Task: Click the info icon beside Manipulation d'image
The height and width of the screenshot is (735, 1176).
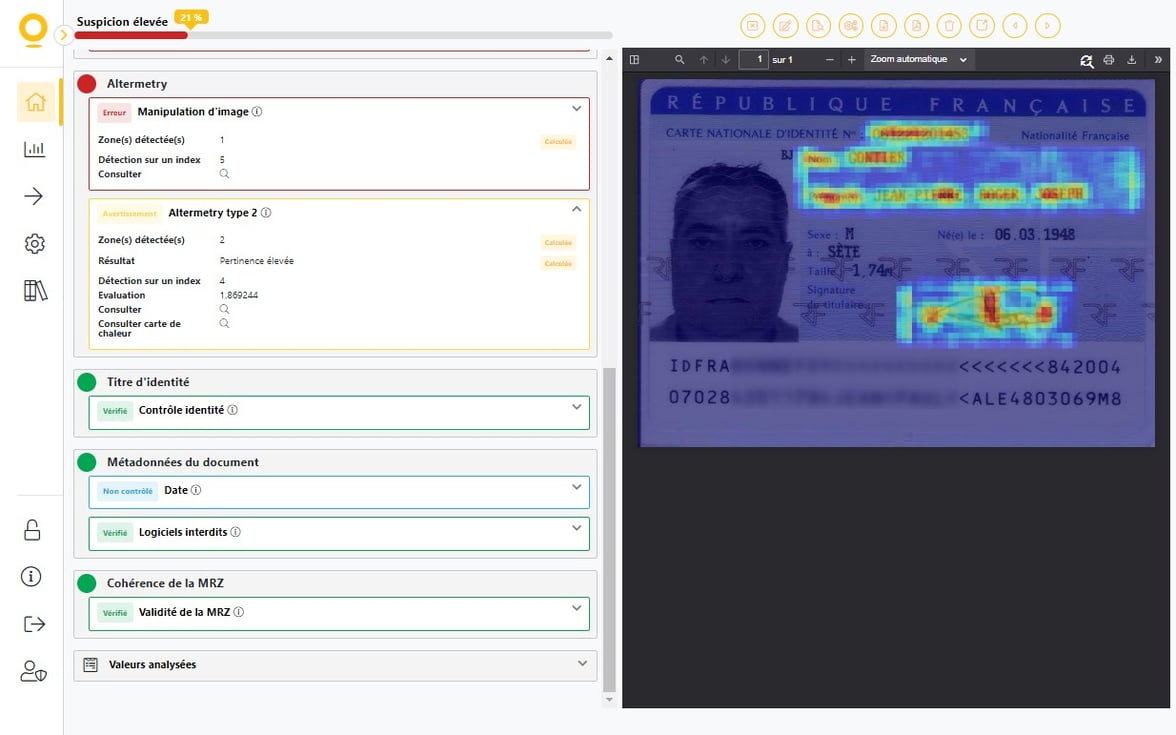Action: pyautogui.click(x=257, y=112)
